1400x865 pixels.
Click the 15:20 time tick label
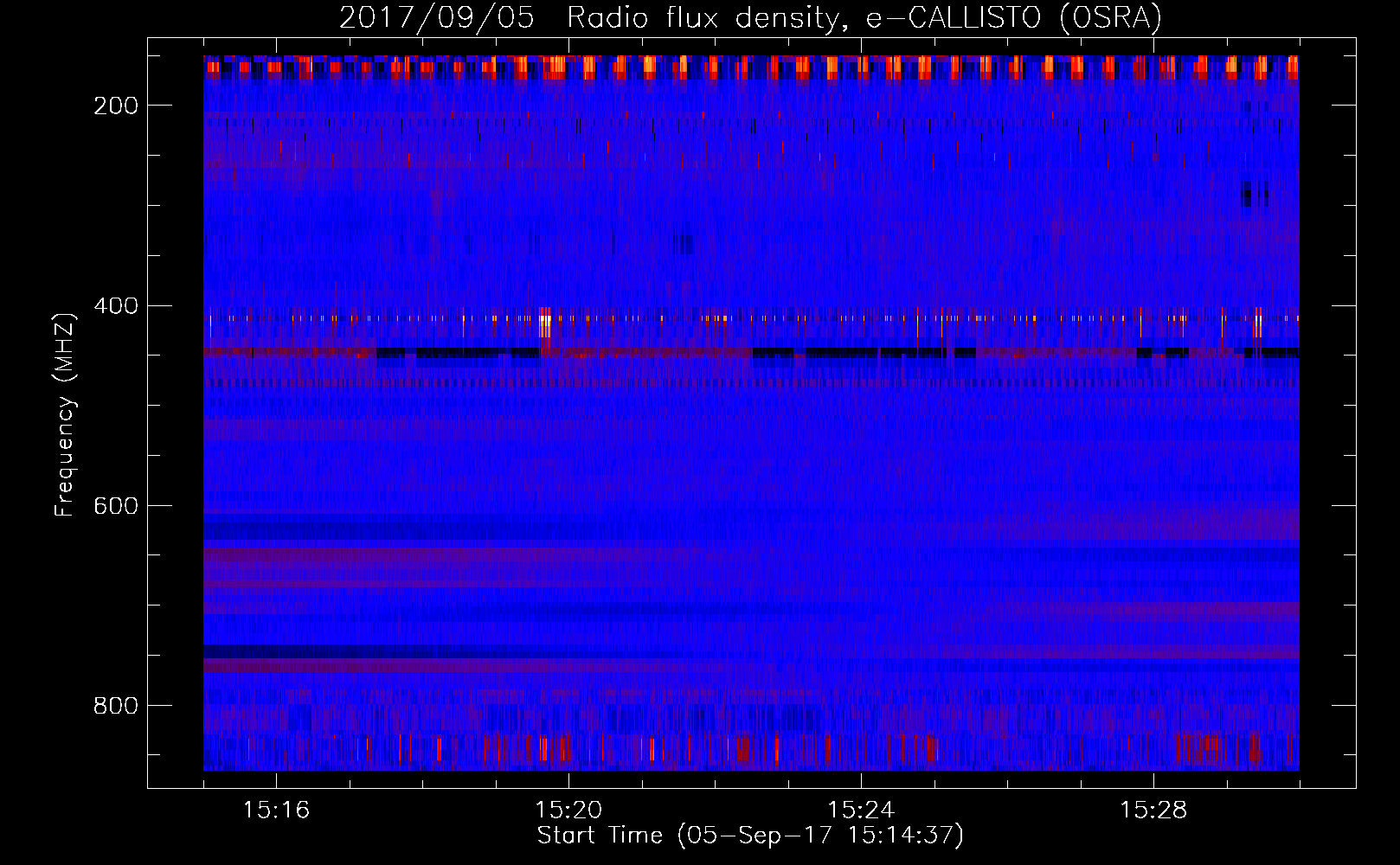pos(568,811)
